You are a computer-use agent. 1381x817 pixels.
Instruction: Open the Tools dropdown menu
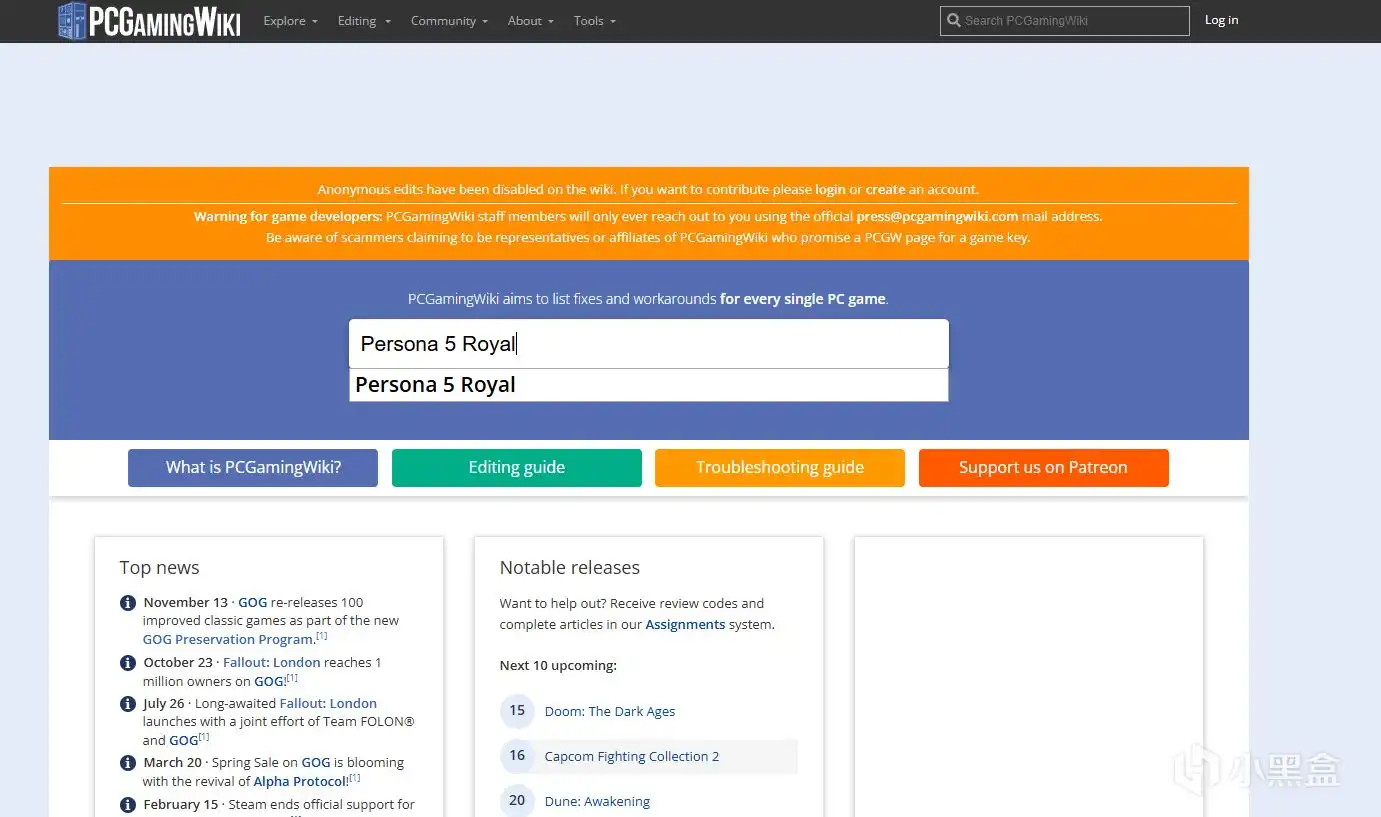[x=595, y=21]
